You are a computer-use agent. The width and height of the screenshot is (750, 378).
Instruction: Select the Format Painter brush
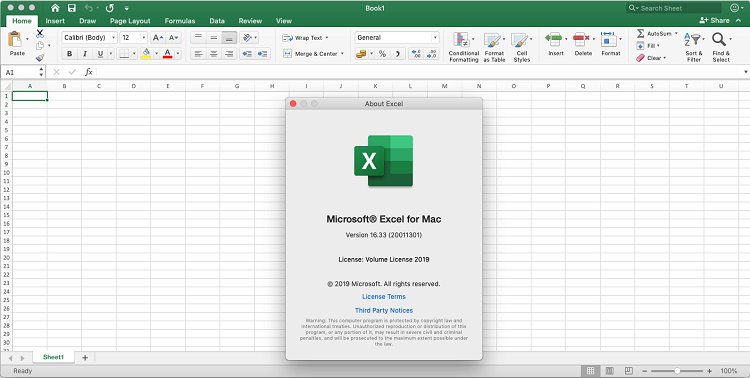click(40, 58)
